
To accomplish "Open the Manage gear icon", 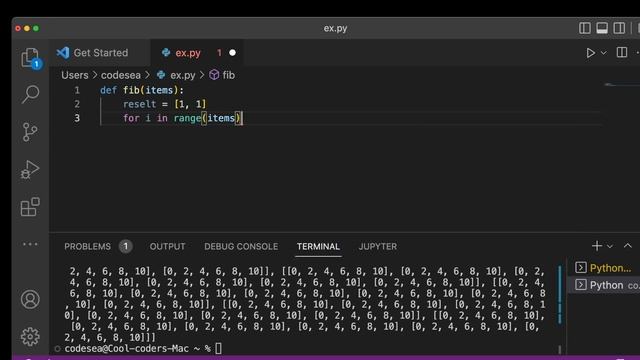I will [30, 337].
